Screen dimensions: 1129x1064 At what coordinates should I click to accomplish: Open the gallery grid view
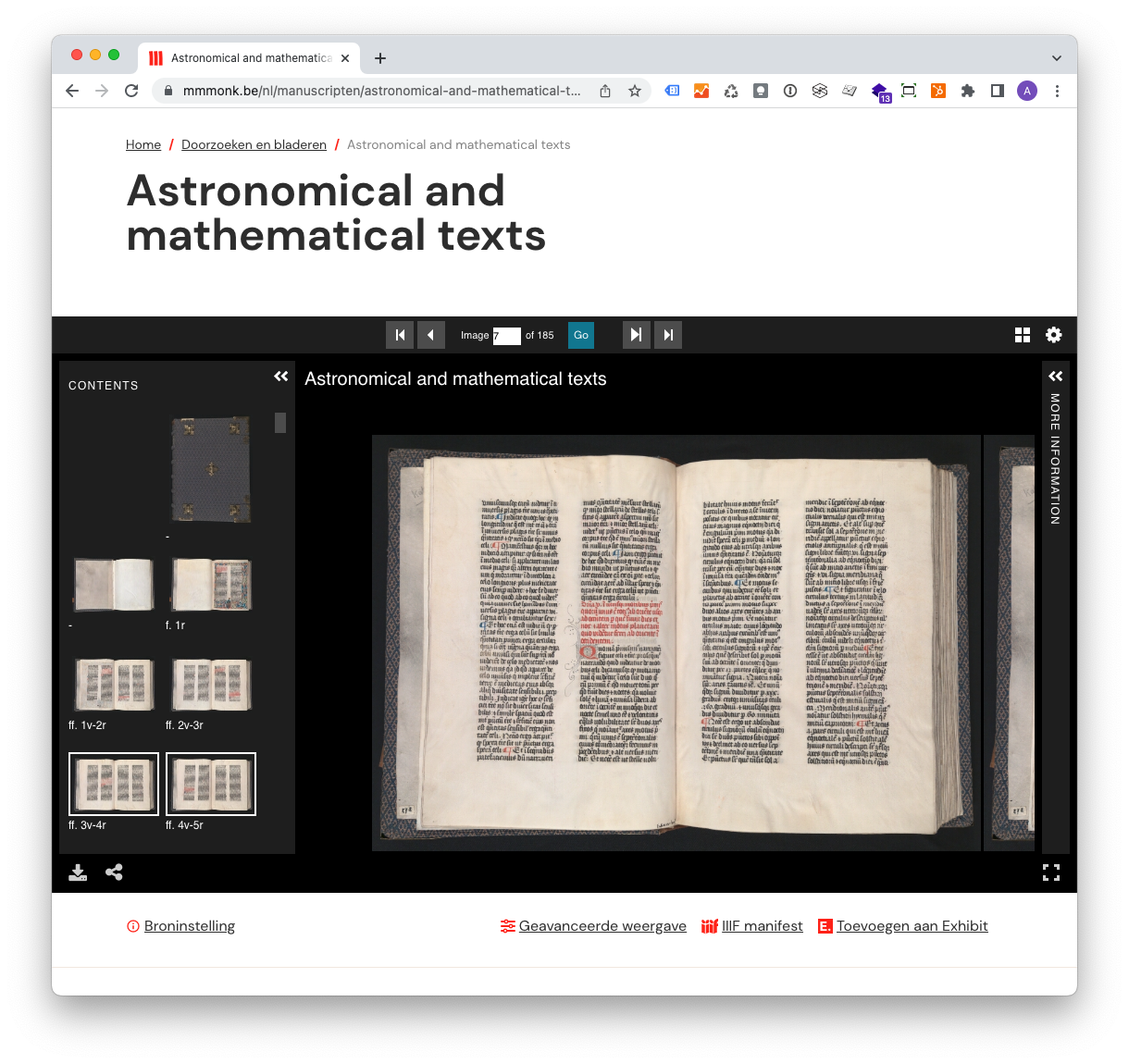pyautogui.click(x=1022, y=335)
